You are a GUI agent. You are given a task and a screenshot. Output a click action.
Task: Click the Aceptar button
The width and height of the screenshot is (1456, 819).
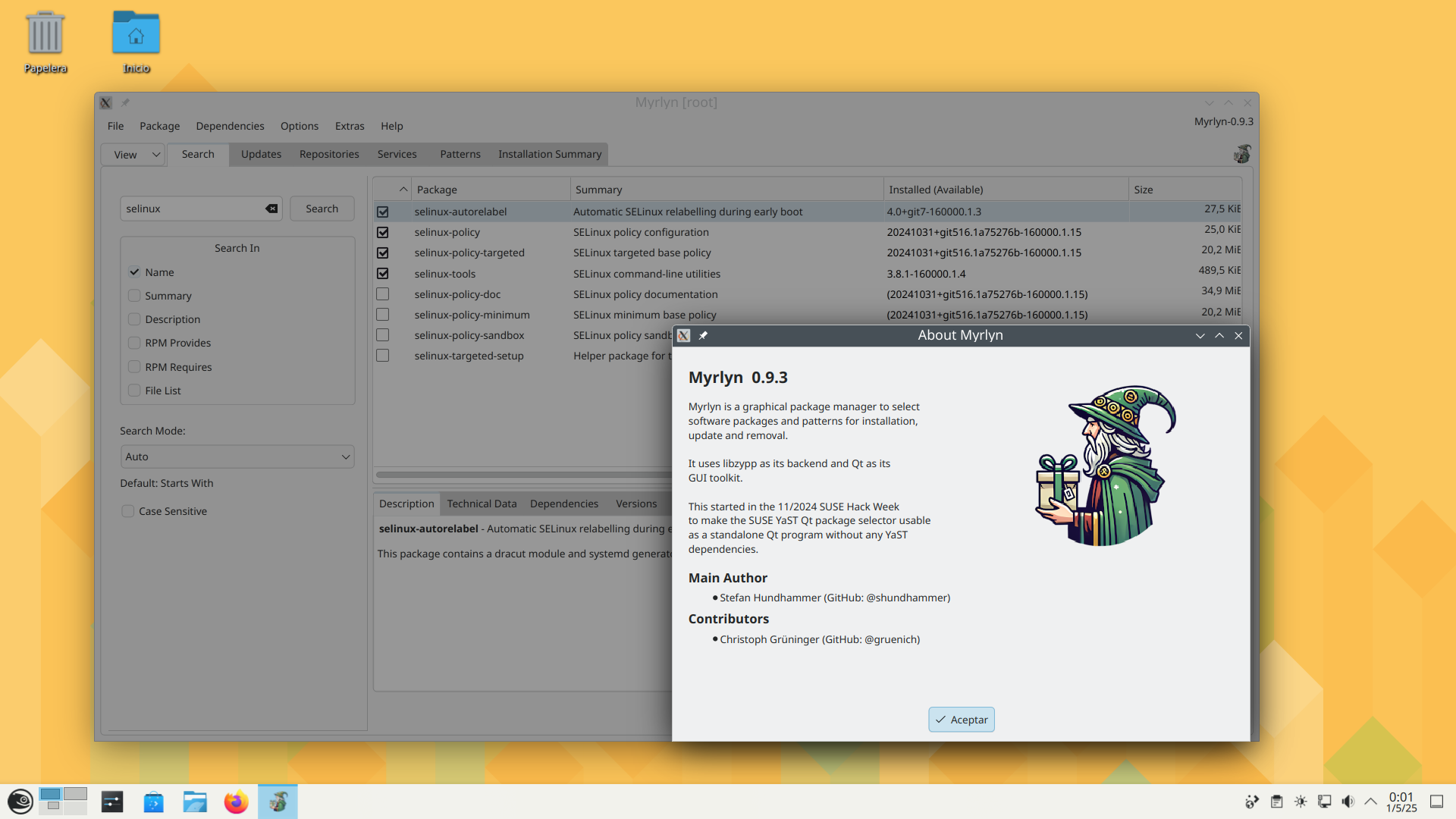(961, 720)
